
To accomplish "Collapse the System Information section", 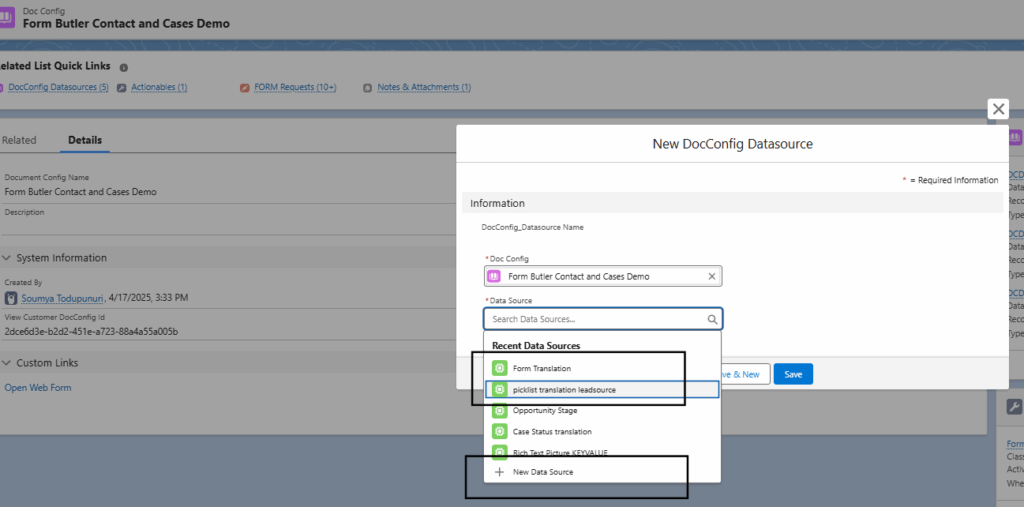I will click(x=7, y=257).
